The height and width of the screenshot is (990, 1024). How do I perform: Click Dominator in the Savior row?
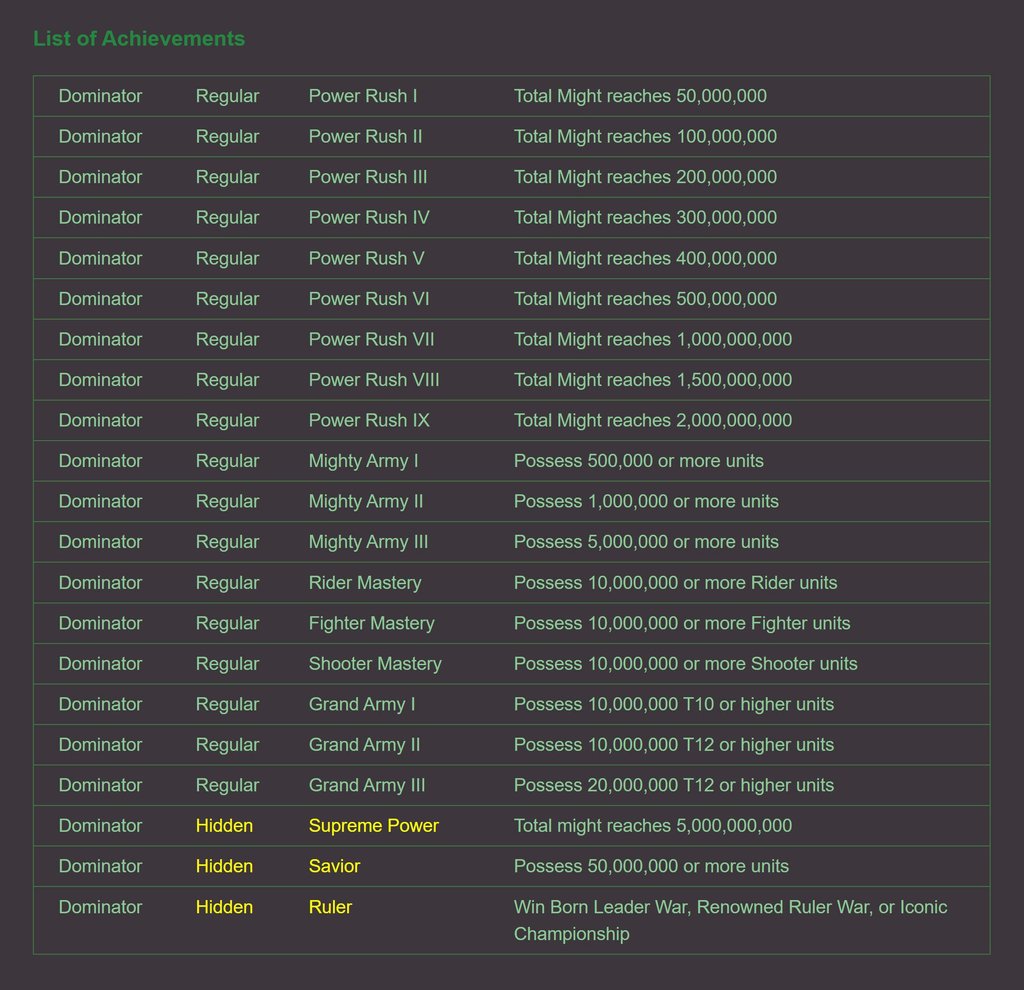[101, 867]
